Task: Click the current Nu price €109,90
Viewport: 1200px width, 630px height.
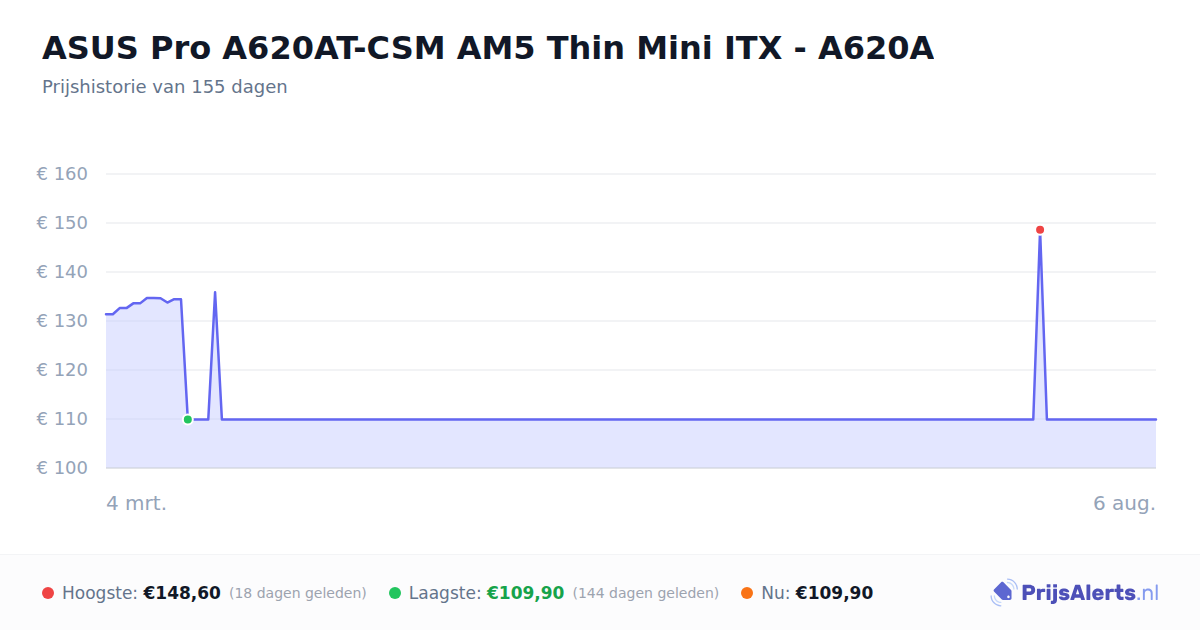Action: pyautogui.click(x=834, y=593)
